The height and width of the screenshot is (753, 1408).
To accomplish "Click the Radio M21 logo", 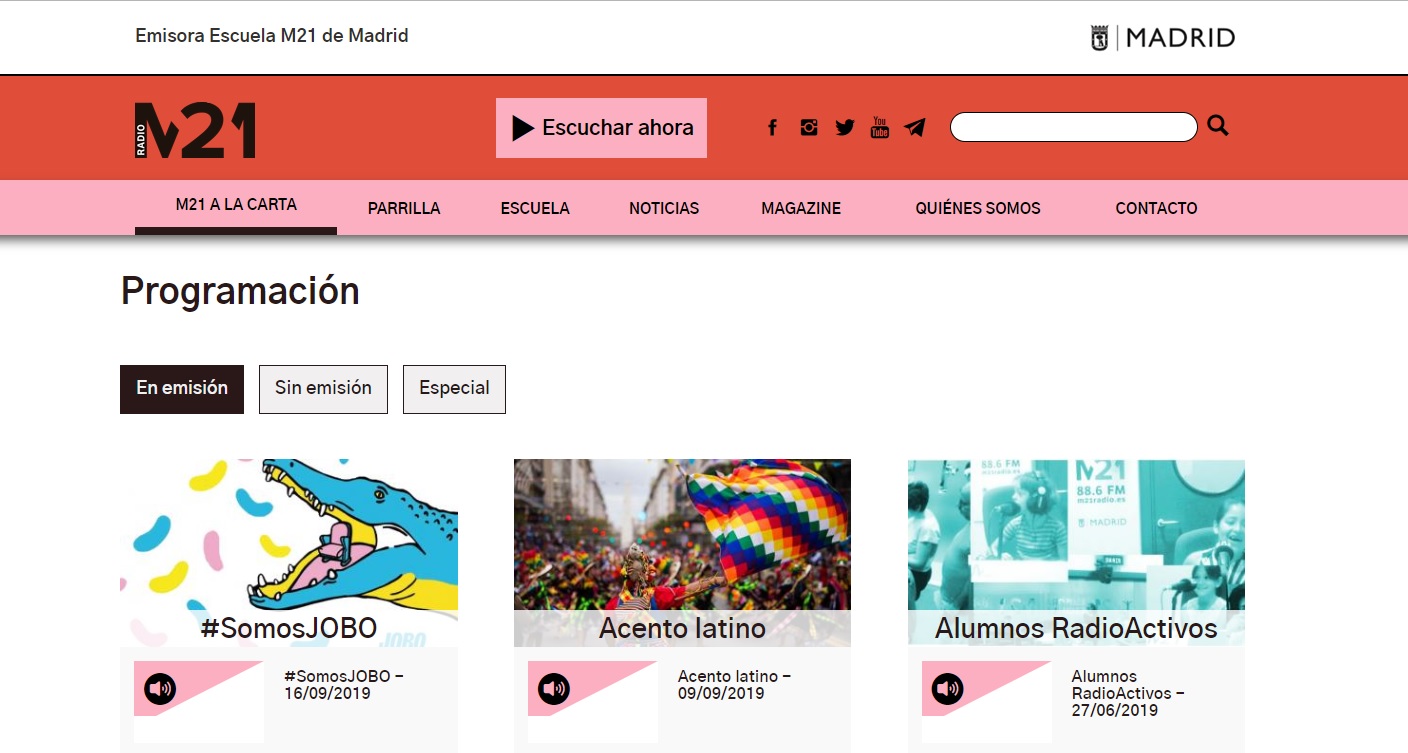I will [x=195, y=130].
